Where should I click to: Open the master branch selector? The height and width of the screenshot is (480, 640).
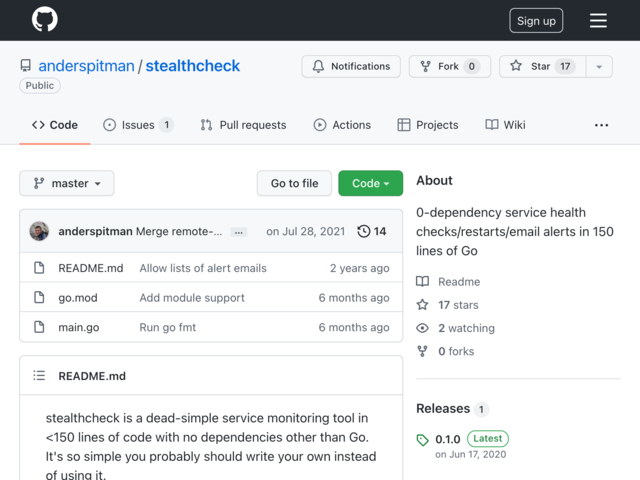(67, 183)
